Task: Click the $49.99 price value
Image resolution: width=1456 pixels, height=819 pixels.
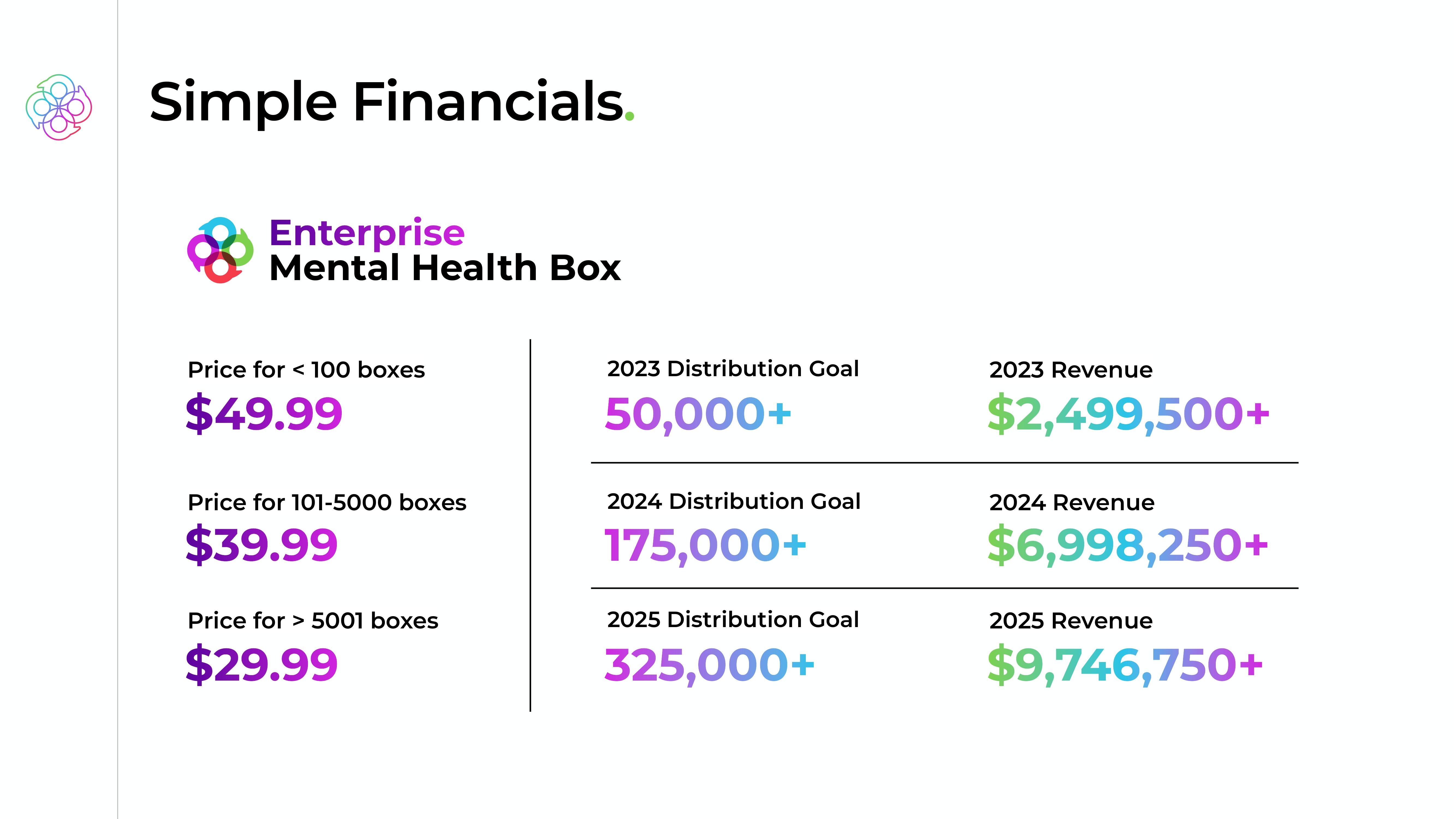Action: pos(264,414)
